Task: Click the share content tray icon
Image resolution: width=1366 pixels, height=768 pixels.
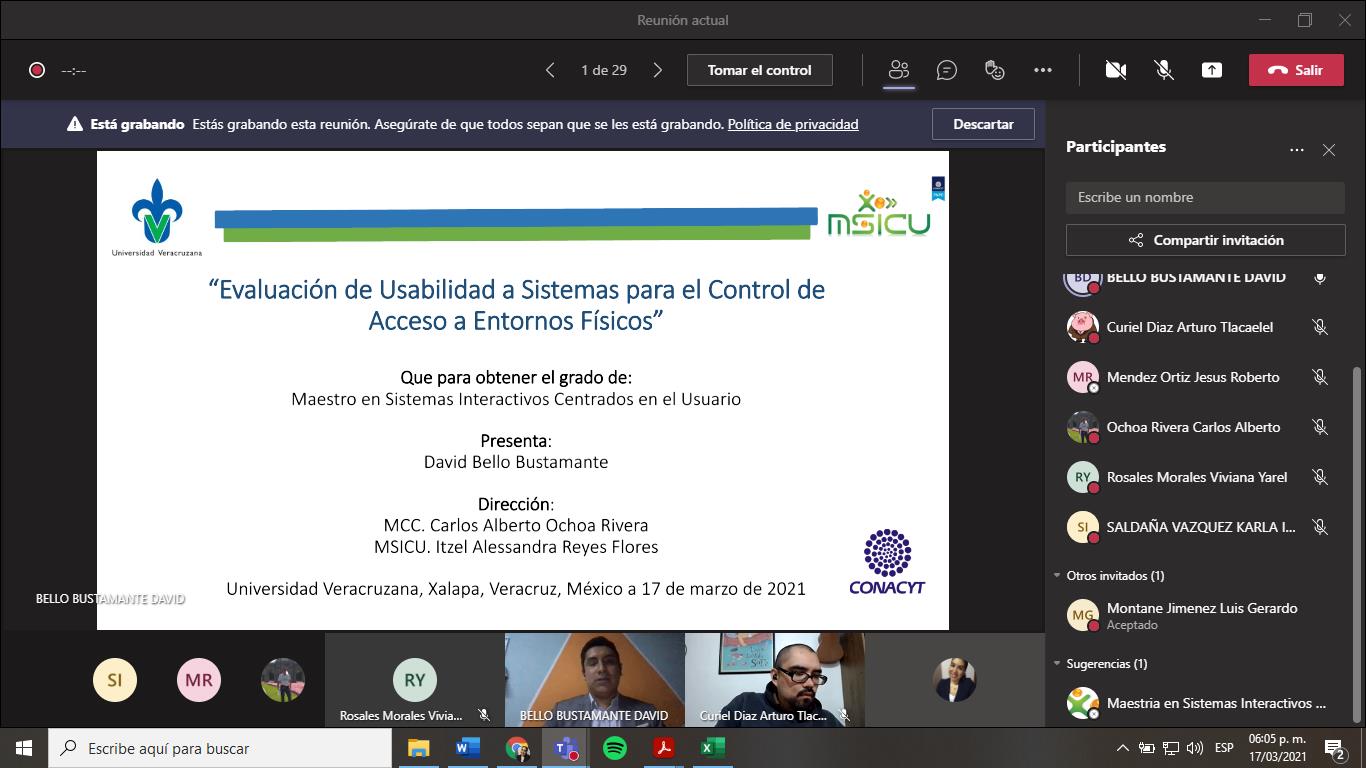Action: [1211, 70]
